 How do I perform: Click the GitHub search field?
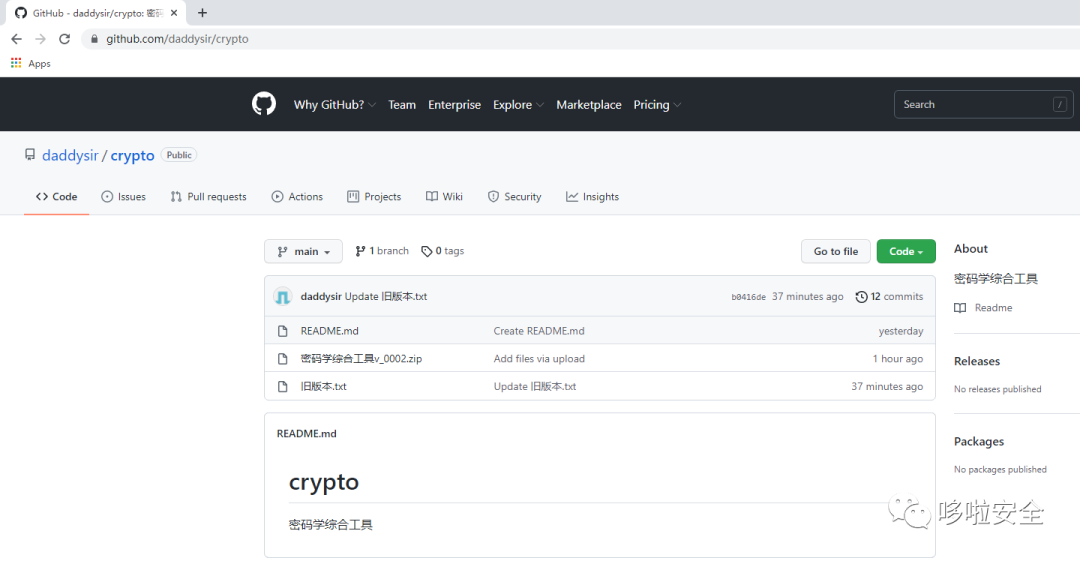[983, 105]
